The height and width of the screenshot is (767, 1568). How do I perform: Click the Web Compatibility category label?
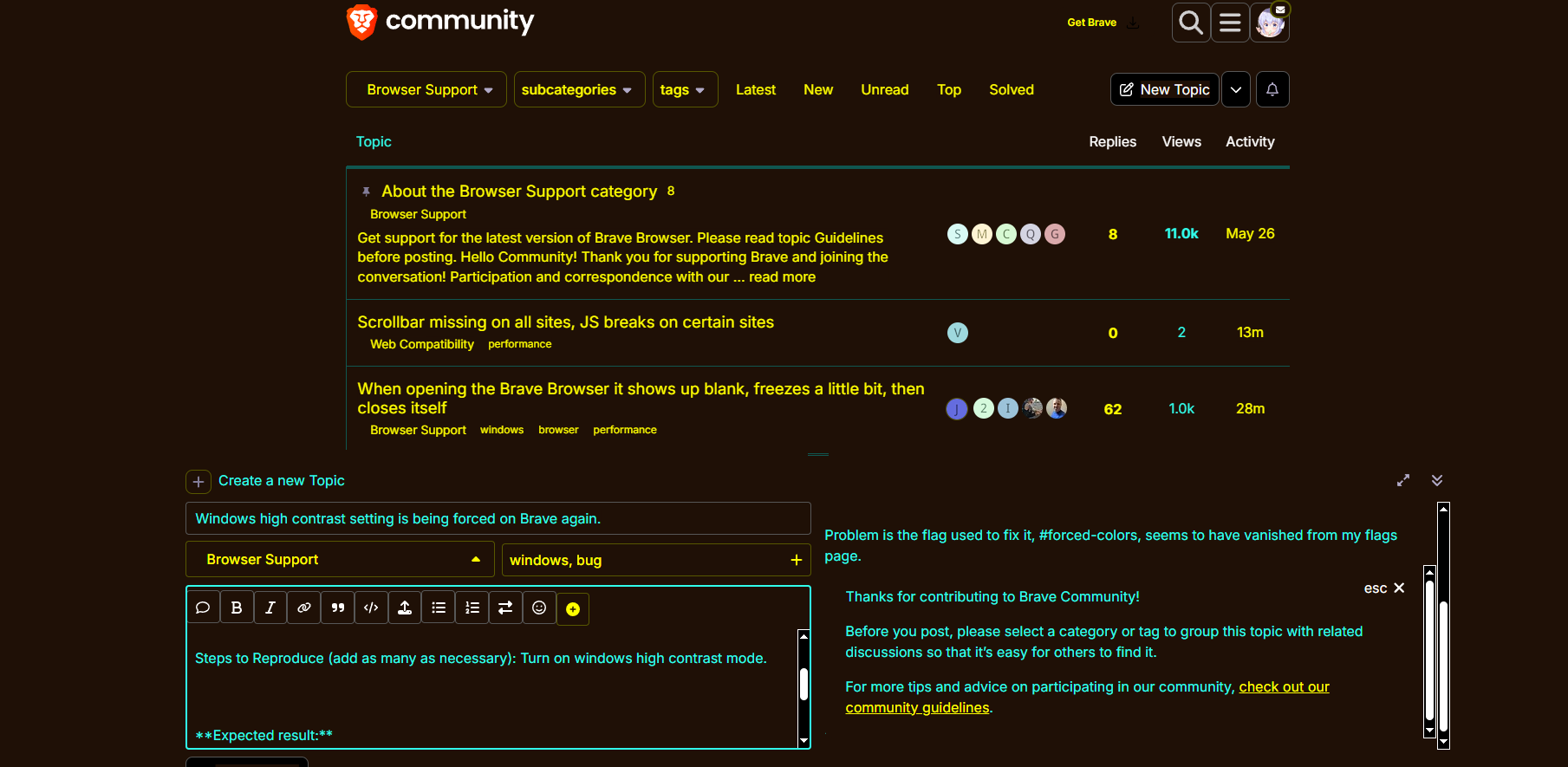pyautogui.click(x=422, y=344)
